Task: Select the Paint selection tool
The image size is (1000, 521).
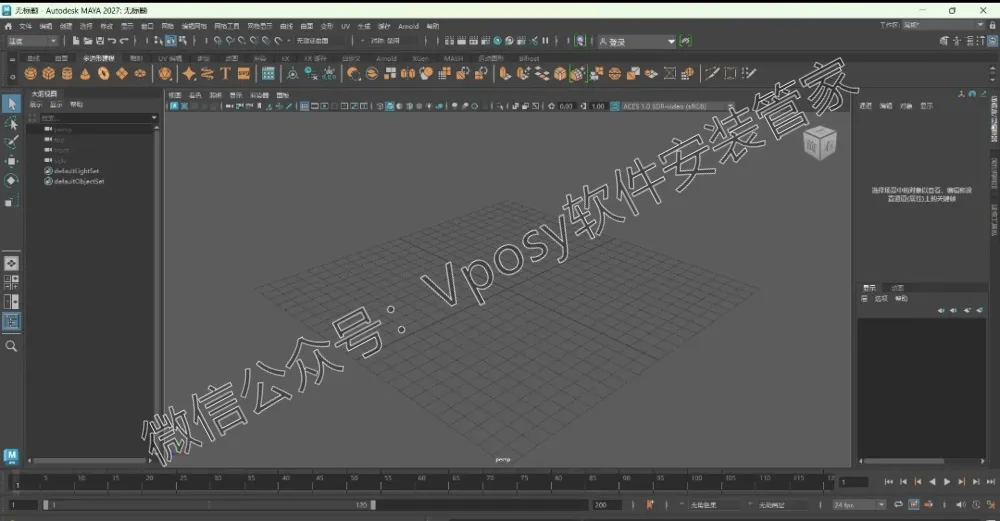Action: tap(11, 142)
